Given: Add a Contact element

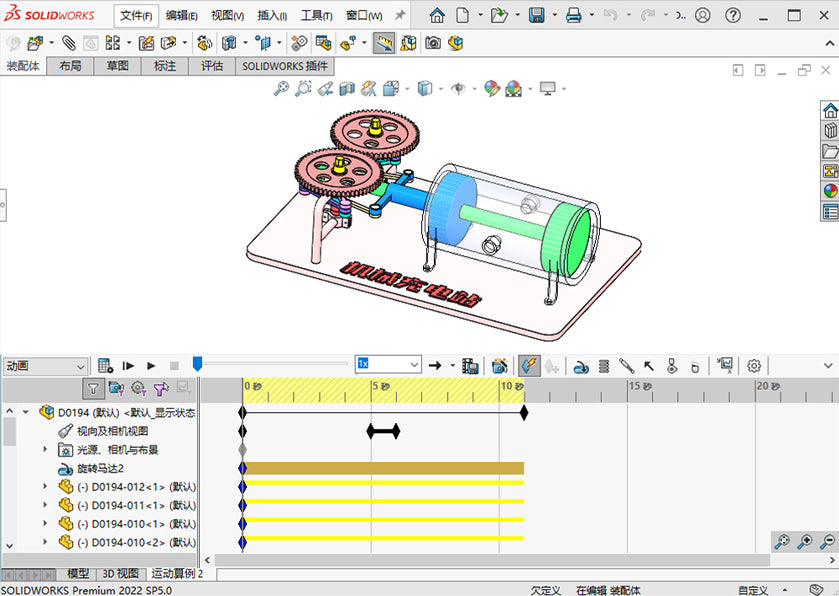Looking at the screenshot, I should point(672,366).
